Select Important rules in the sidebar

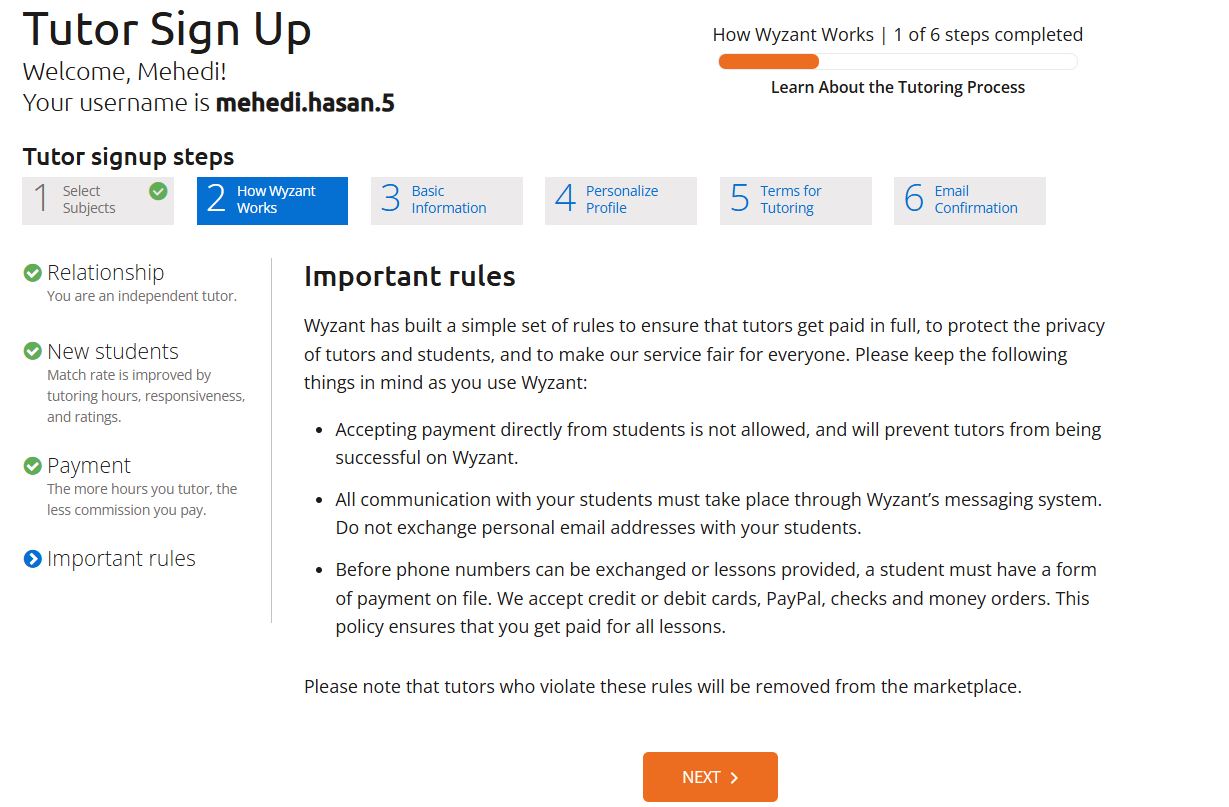[120, 558]
